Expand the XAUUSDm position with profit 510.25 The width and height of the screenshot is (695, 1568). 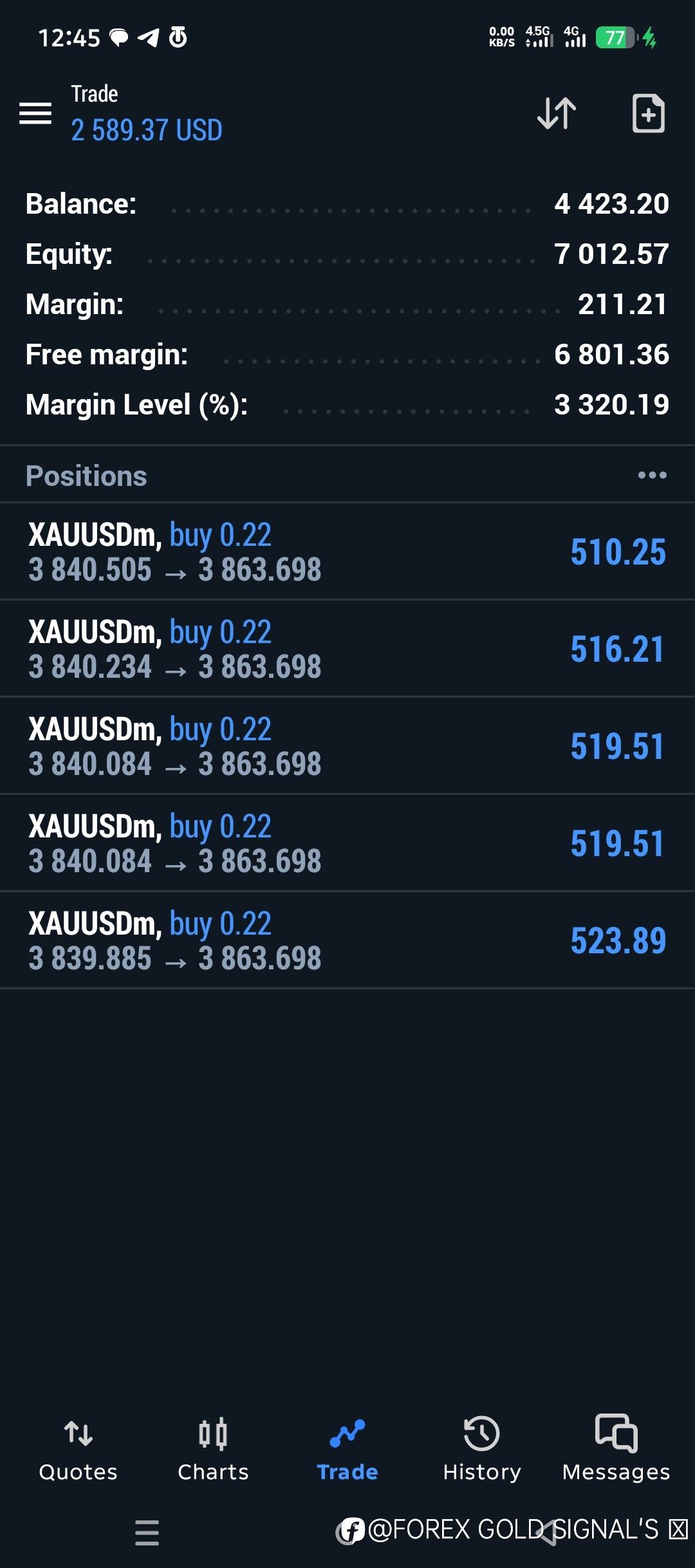pyautogui.click(x=347, y=552)
